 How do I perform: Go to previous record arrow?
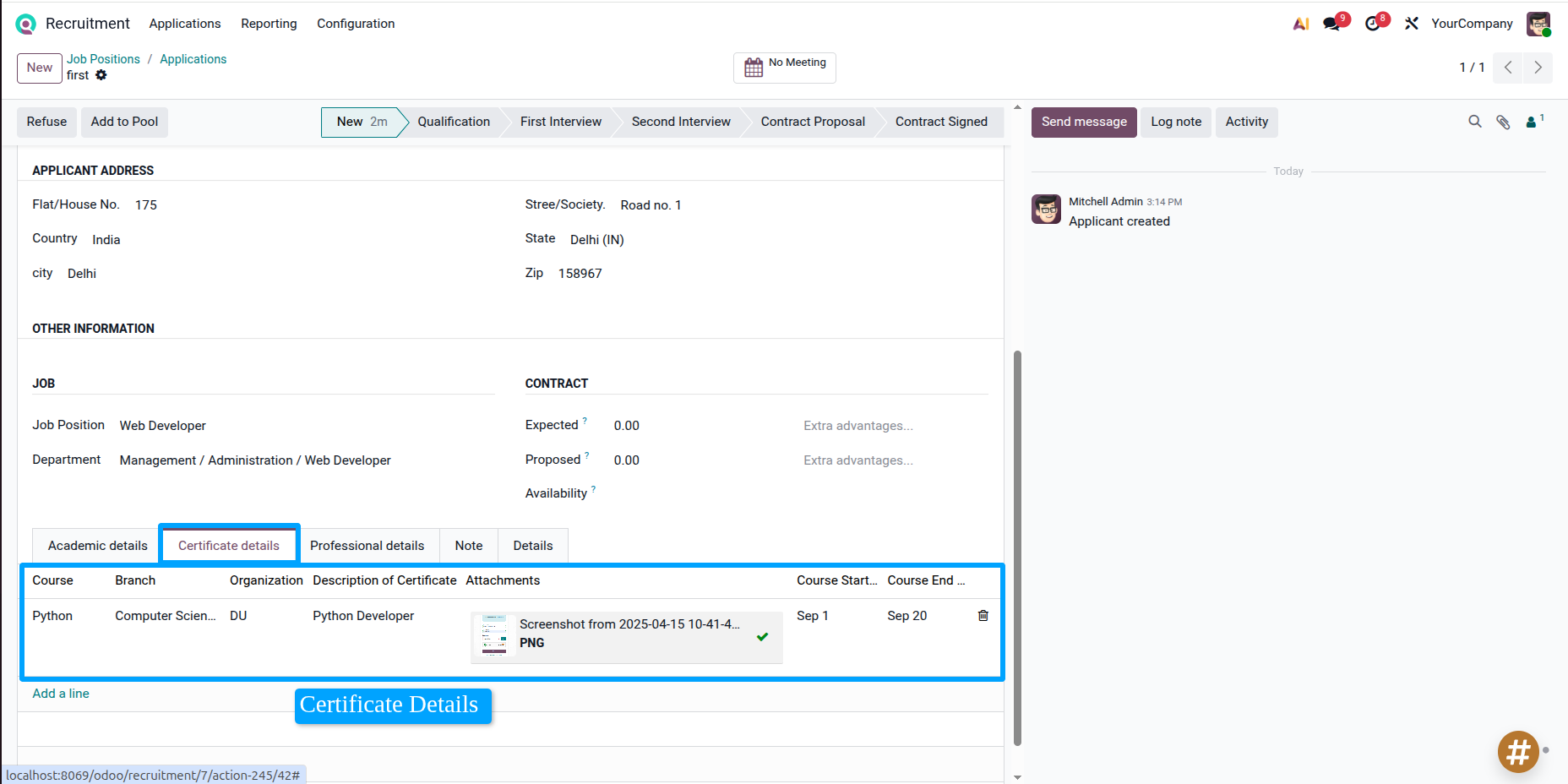tap(1508, 68)
